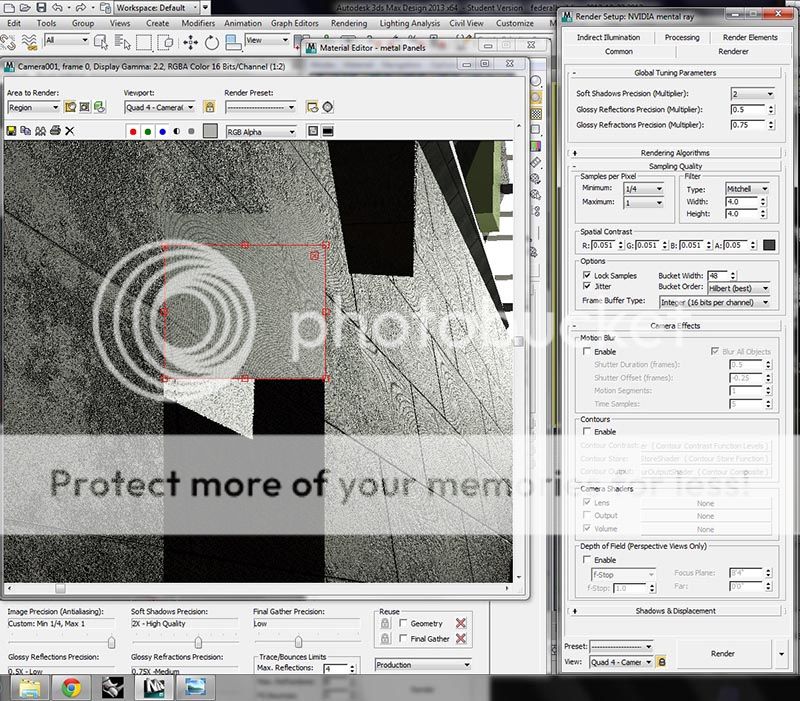This screenshot has height=701, width=800.
Task: Select the Move tool in the main toolbar
Action: point(189,42)
